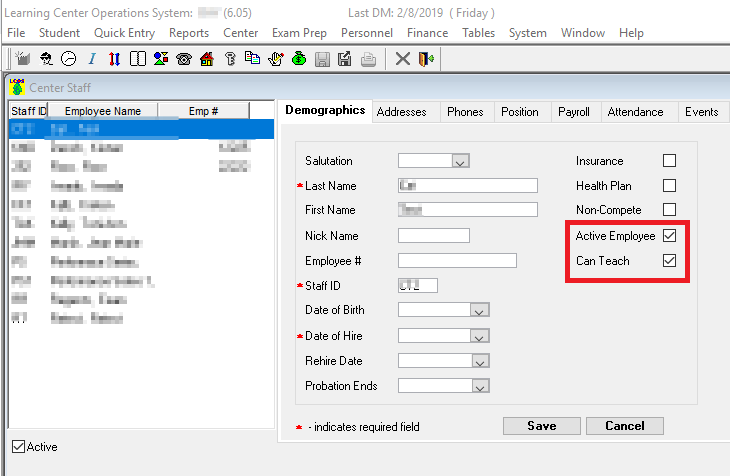
Task: Click the Staff ID input field
Action: tap(418, 286)
